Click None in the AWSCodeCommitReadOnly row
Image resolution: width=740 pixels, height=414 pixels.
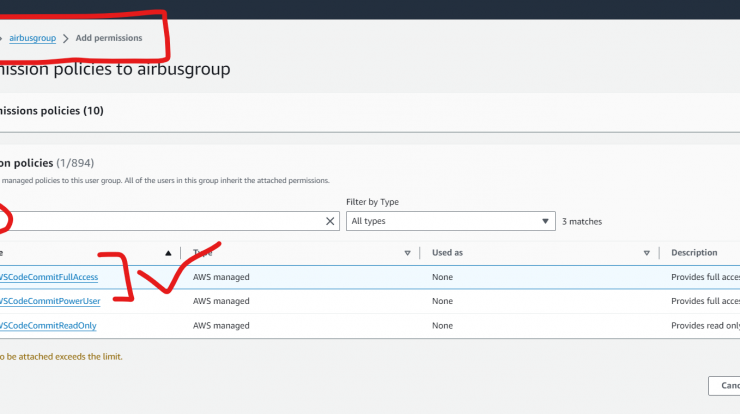click(442, 326)
